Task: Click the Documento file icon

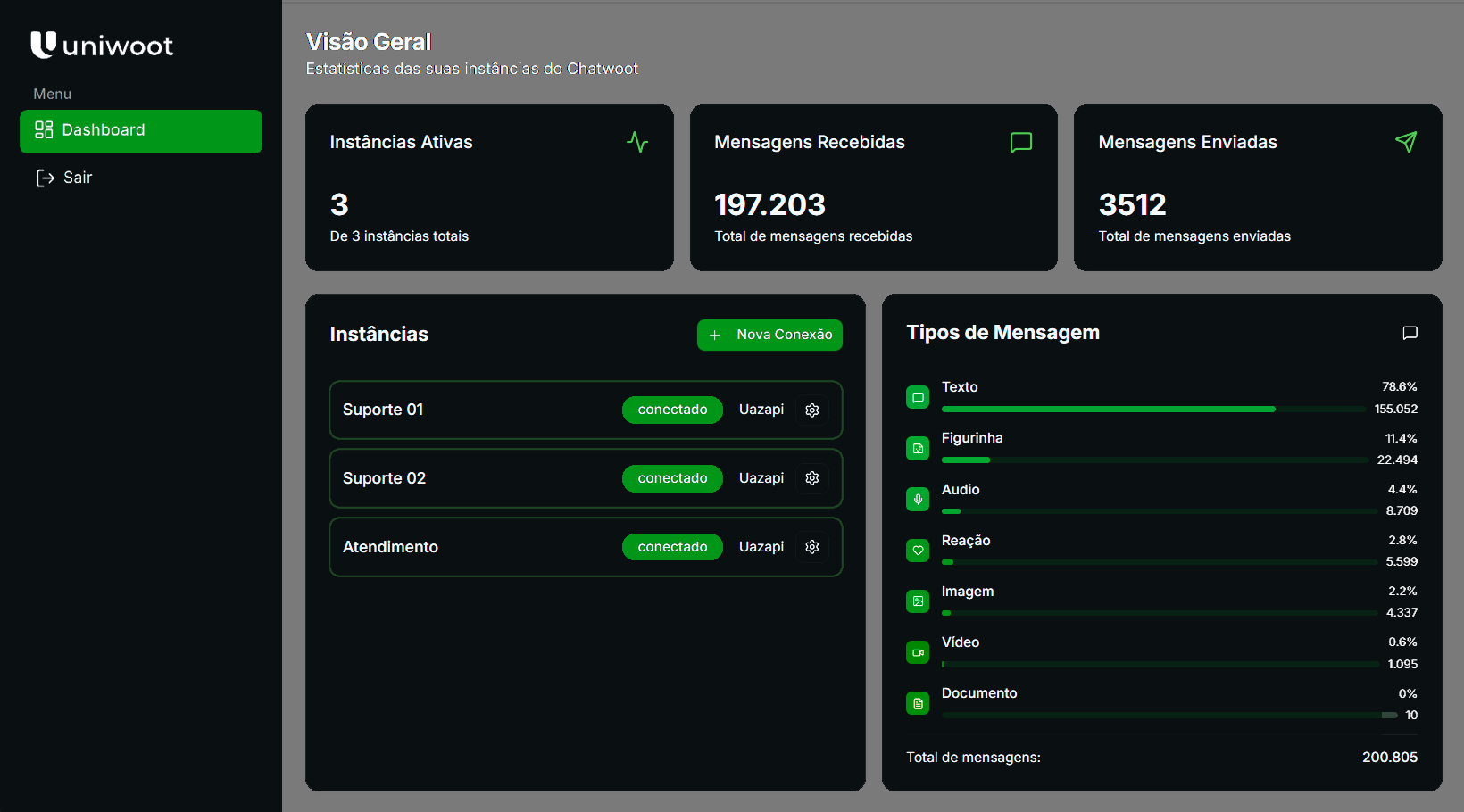Action: pos(917,703)
